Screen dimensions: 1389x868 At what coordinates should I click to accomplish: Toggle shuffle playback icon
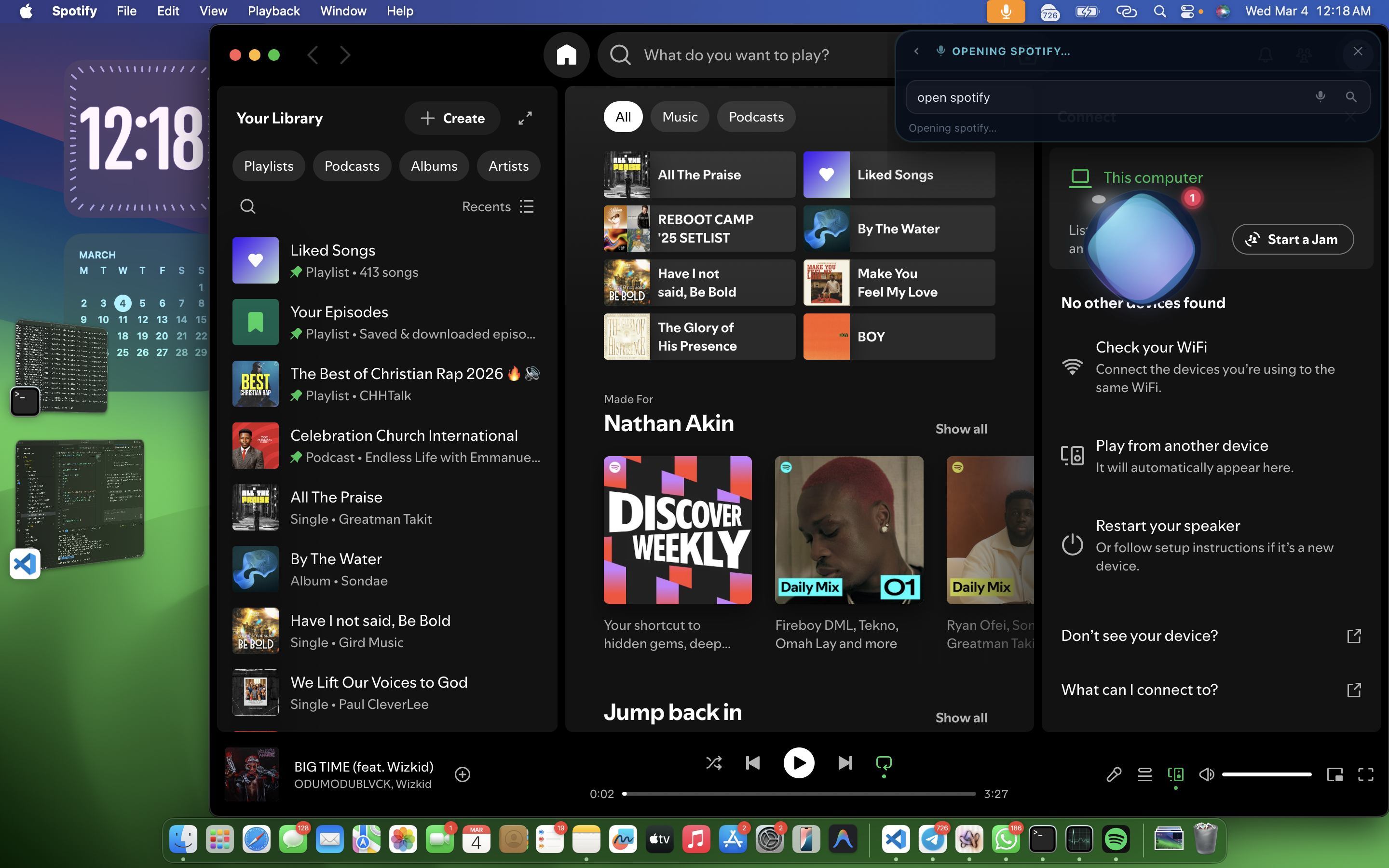(x=713, y=763)
